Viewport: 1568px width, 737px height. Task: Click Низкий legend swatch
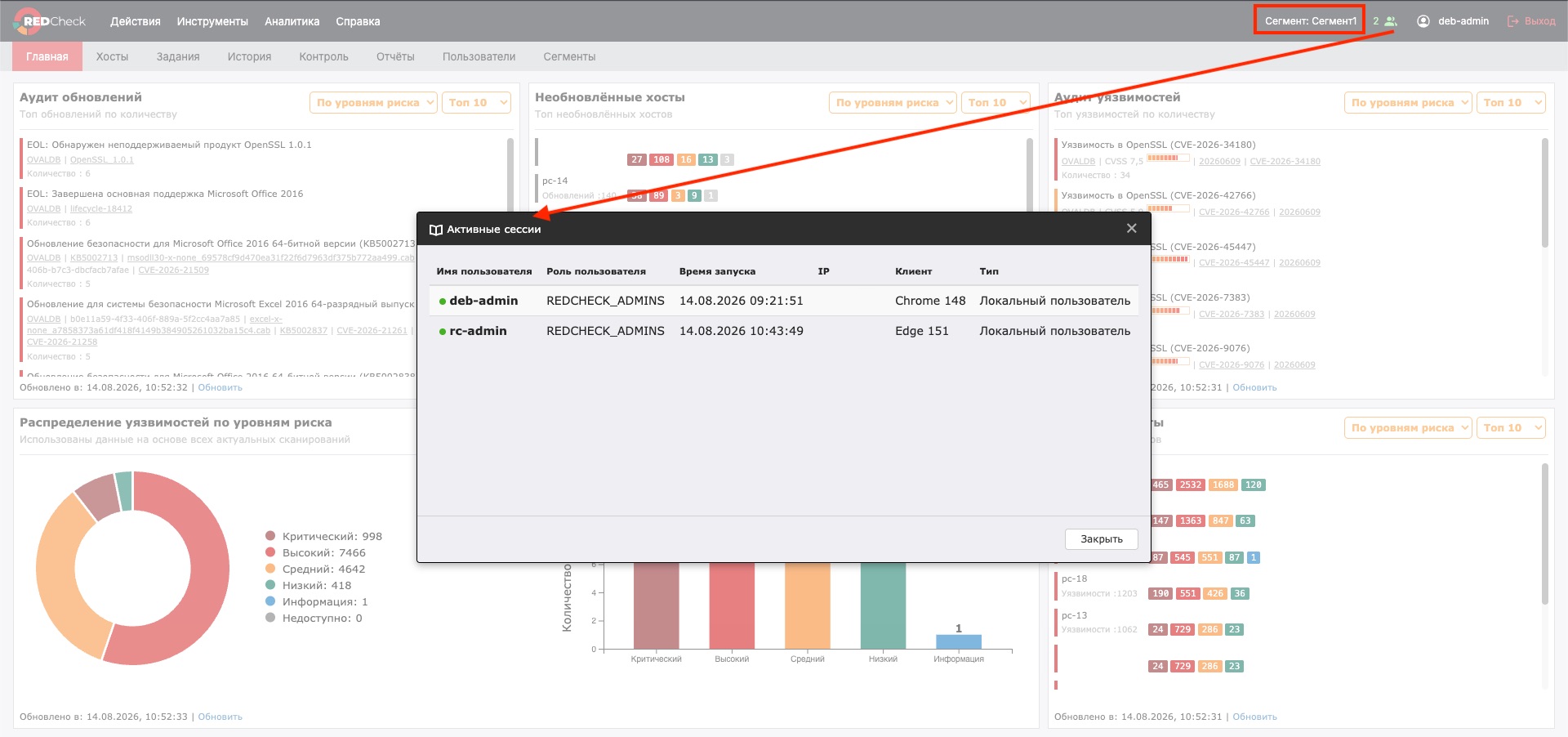pos(270,585)
